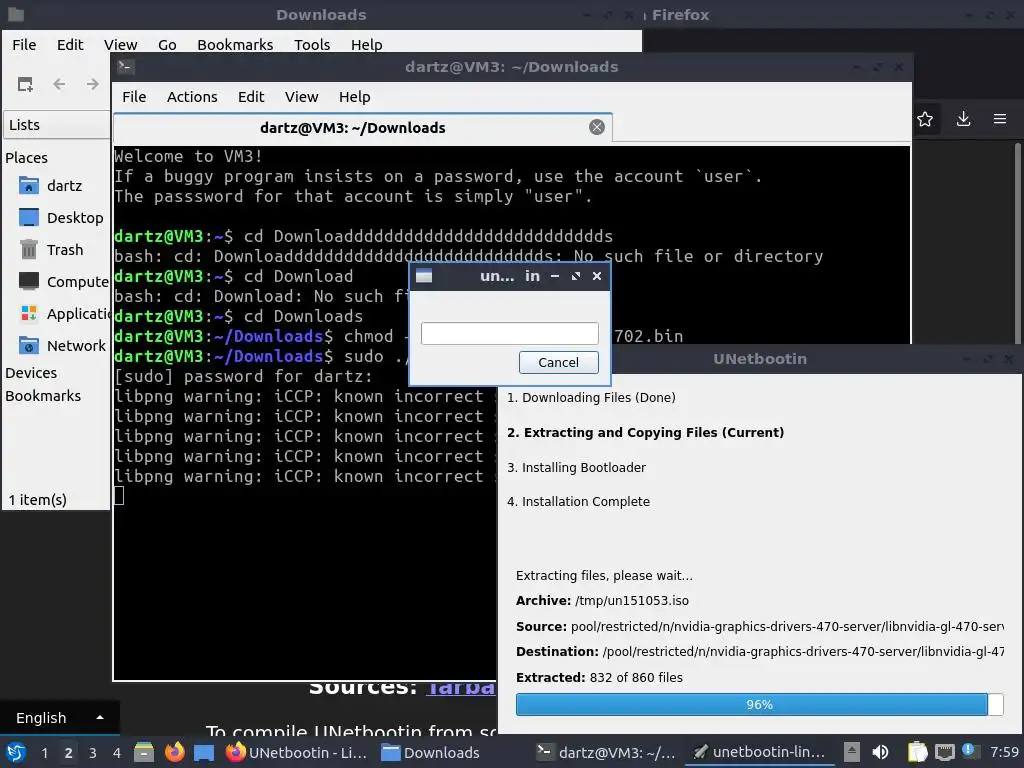Bookmark page with Firefox star icon
This screenshot has width=1024, height=768.
click(x=925, y=119)
